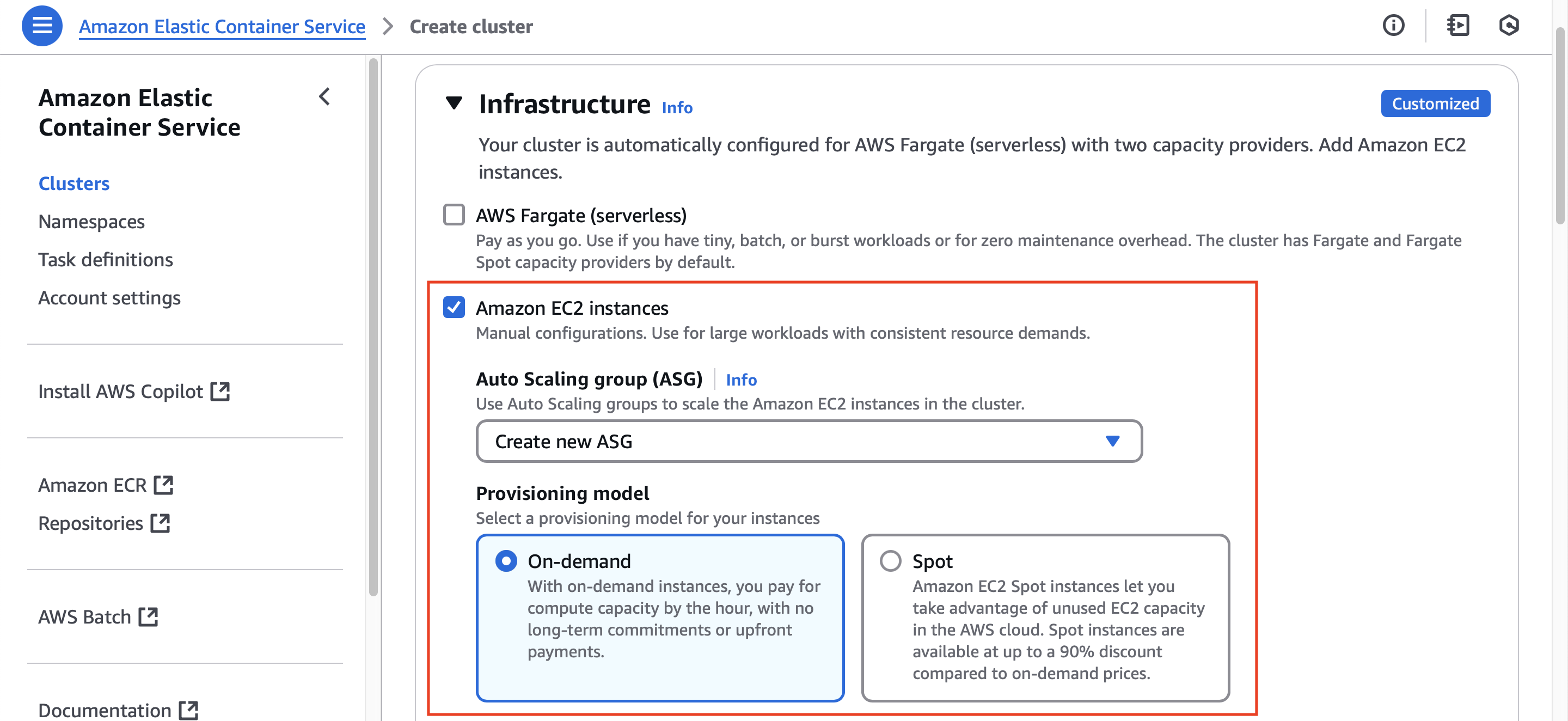The height and width of the screenshot is (721, 1568).
Task: Click the page vertical scrollbar
Action: pos(1560,126)
